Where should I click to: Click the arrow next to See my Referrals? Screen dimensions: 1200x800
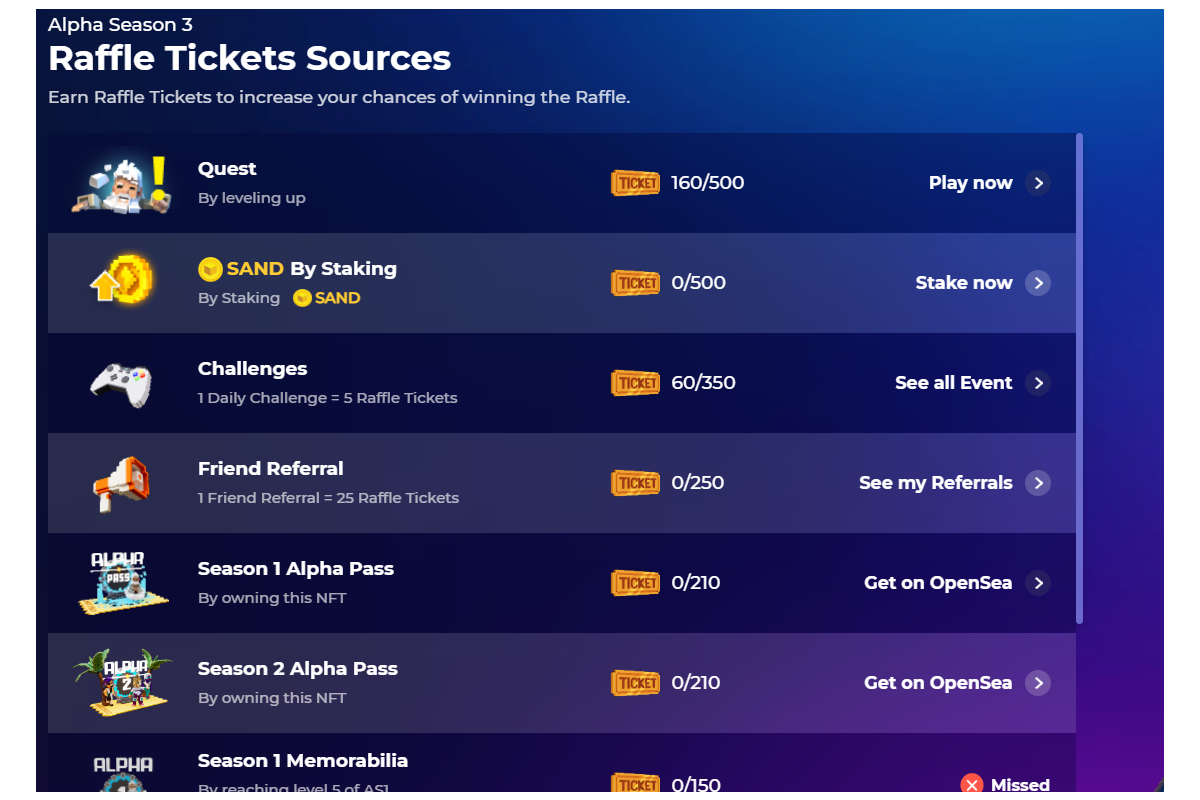(1038, 483)
